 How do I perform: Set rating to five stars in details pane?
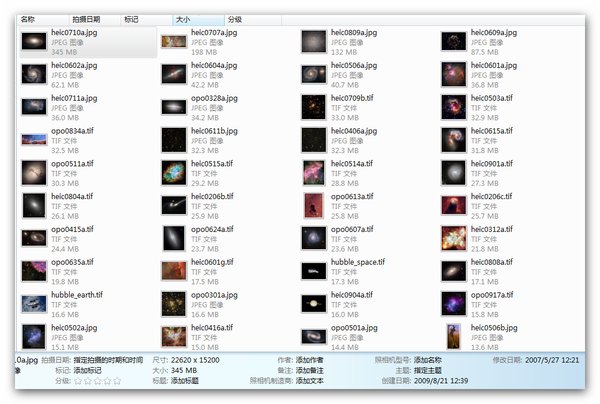click(117, 381)
